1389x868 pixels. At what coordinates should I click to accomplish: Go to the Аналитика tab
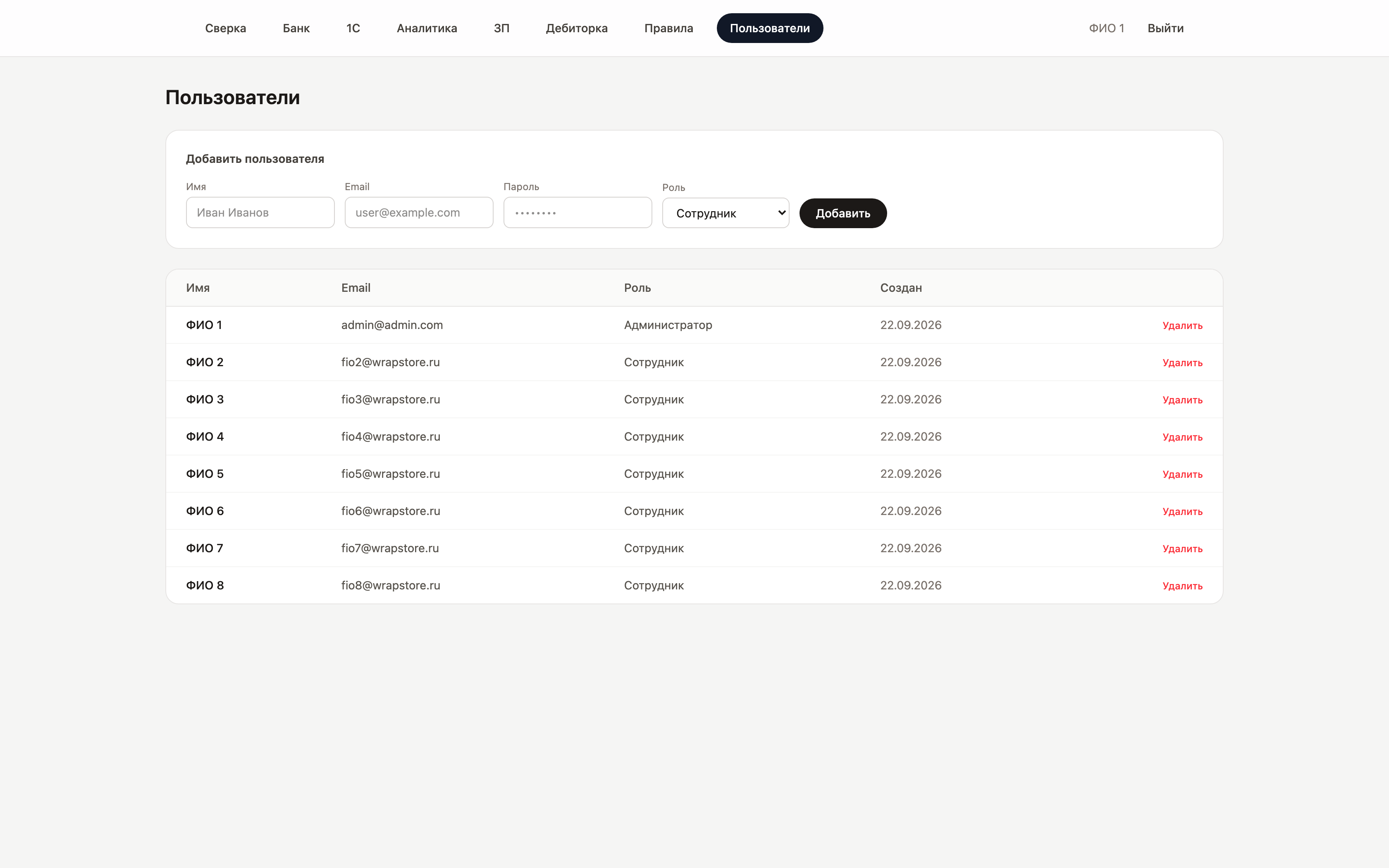point(427,28)
